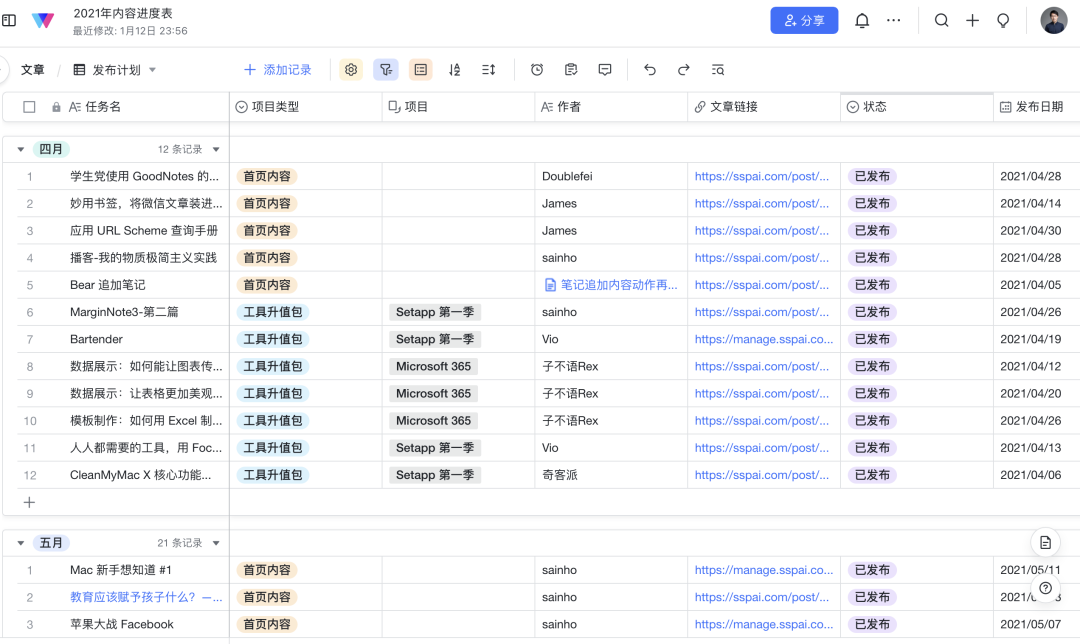
Task: Open the filter records tool
Action: pos(386,70)
